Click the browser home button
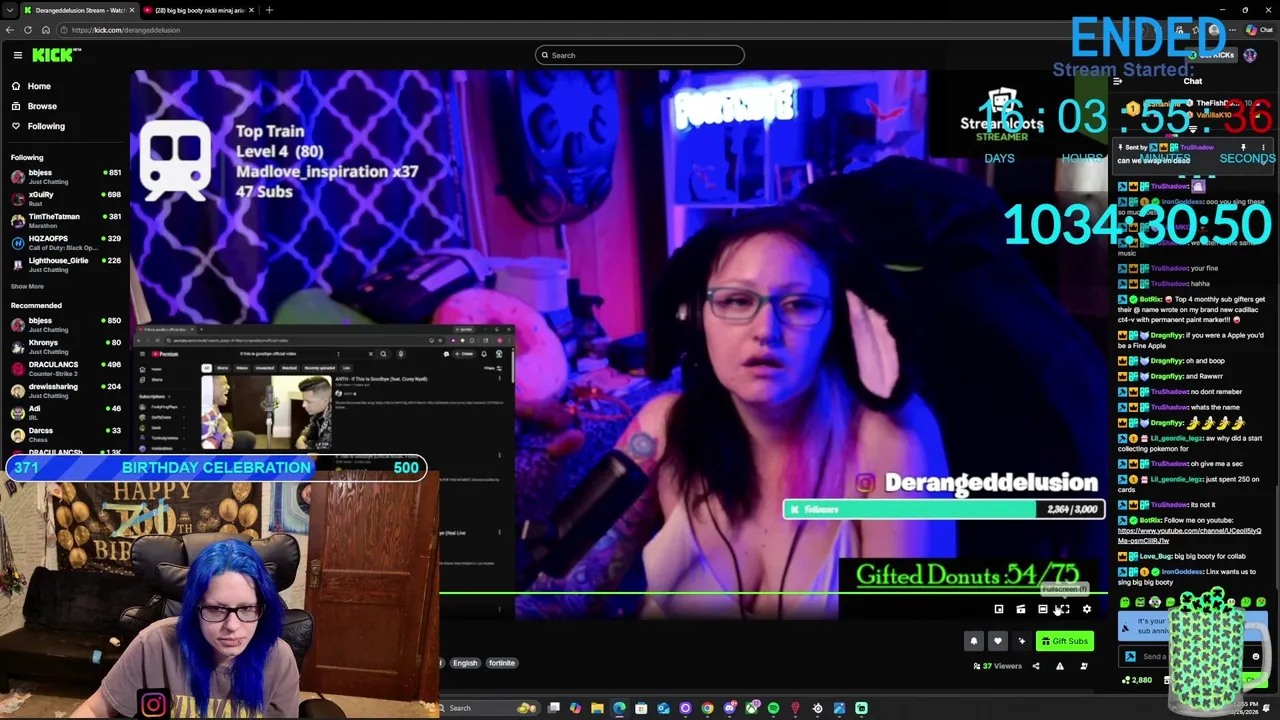Viewport: 1280px width, 720px height. tap(46, 30)
